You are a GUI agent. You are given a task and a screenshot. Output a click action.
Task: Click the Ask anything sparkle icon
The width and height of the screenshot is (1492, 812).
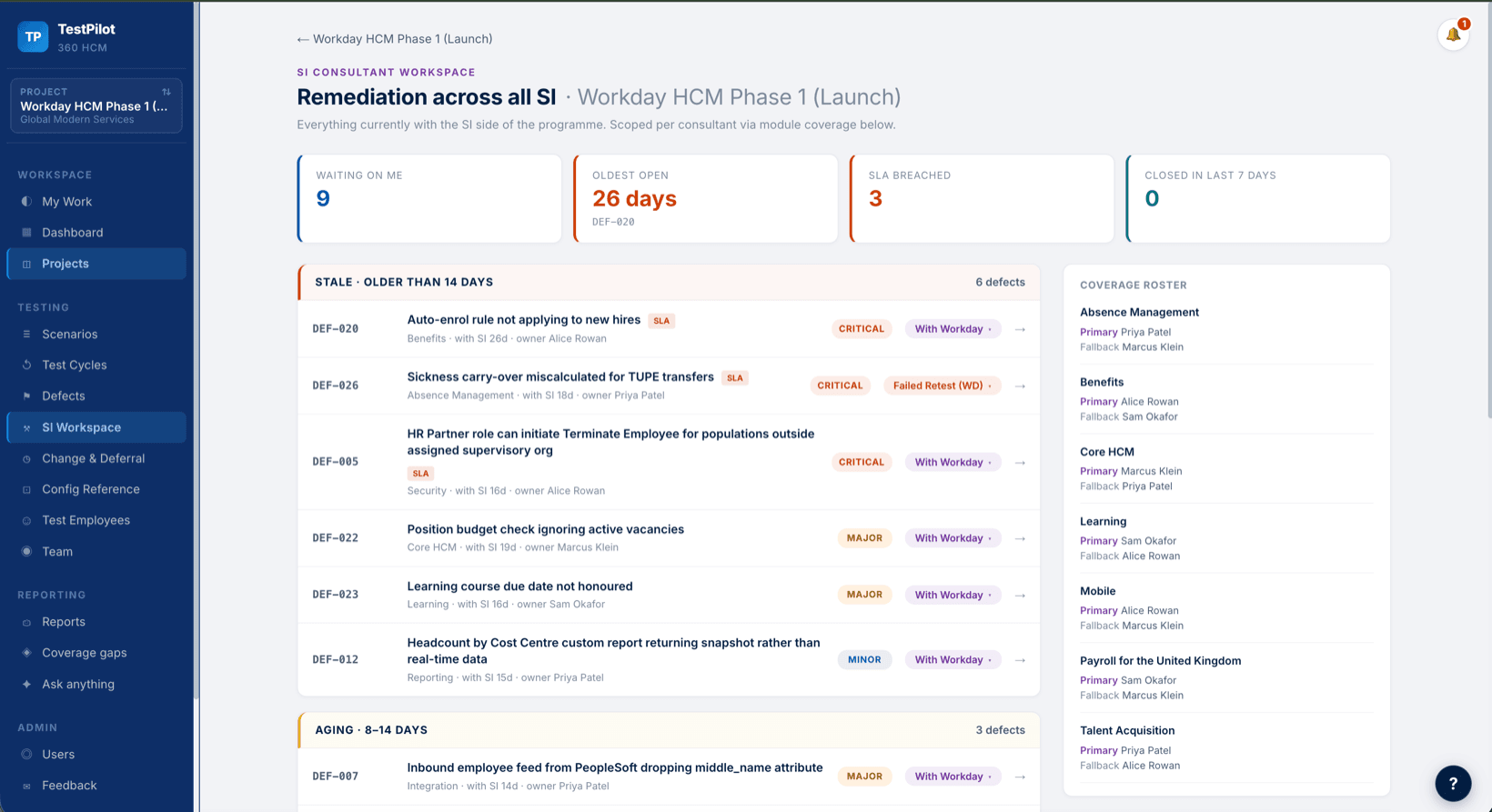pyautogui.click(x=26, y=685)
